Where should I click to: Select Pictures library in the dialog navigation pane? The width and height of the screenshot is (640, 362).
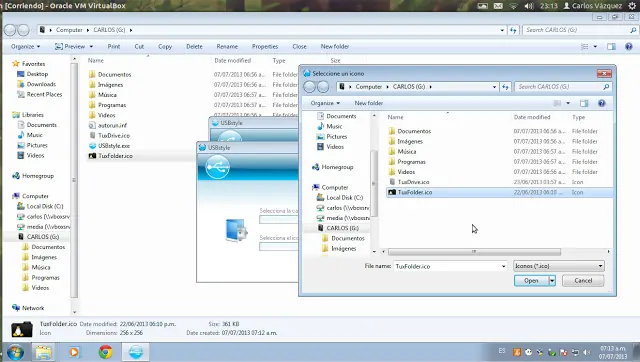pyautogui.click(x=336, y=136)
